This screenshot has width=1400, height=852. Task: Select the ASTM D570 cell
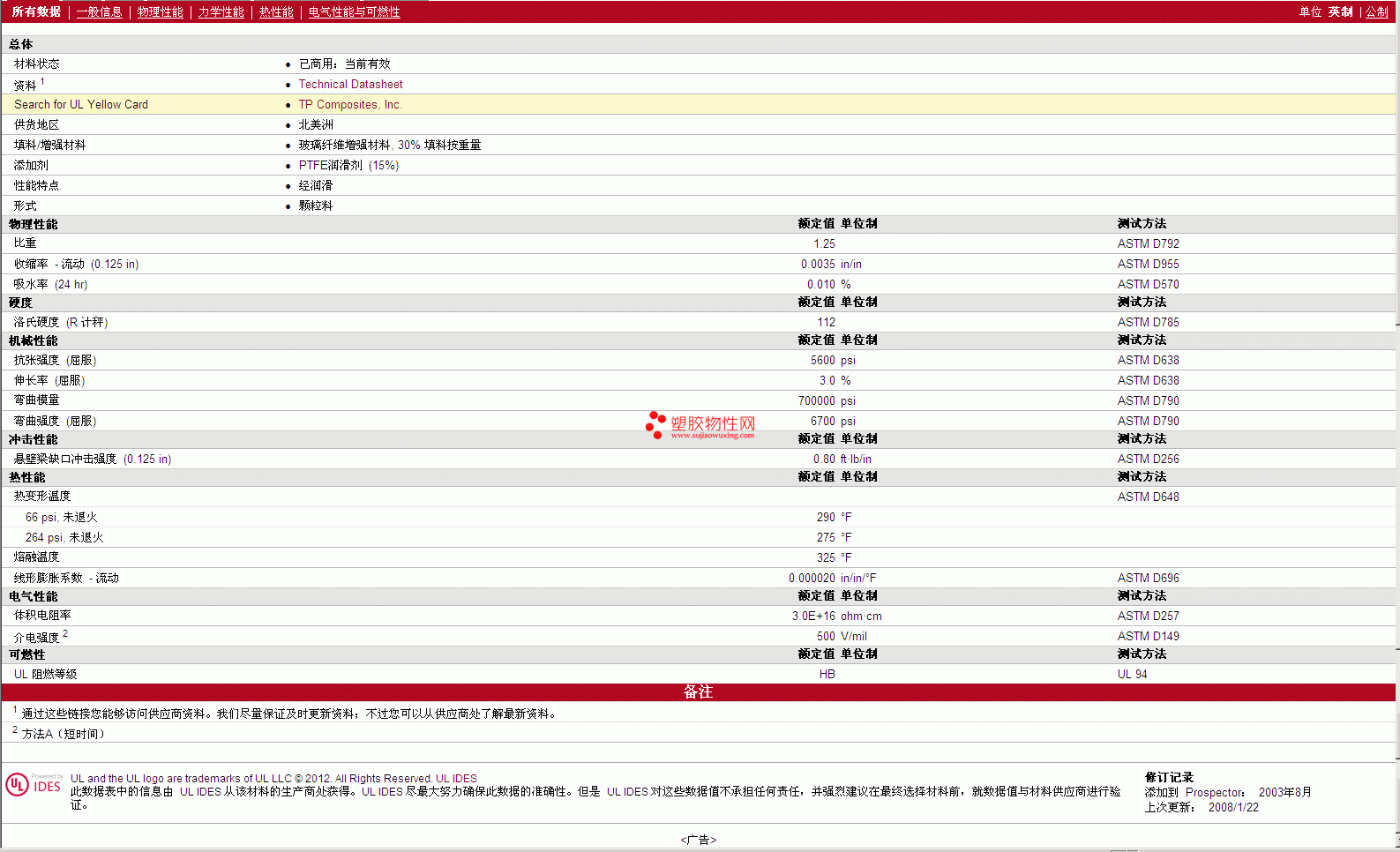tap(1148, 284)
